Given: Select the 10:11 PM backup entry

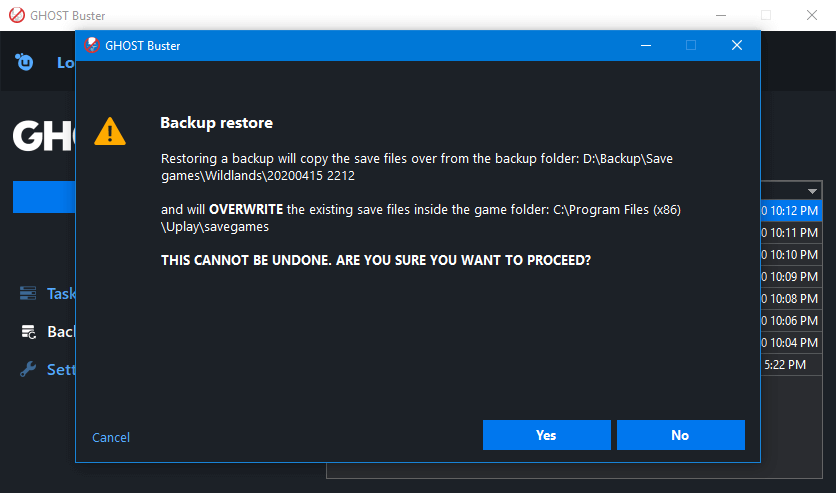Looking at the screenshot, I should click(791, 232).
